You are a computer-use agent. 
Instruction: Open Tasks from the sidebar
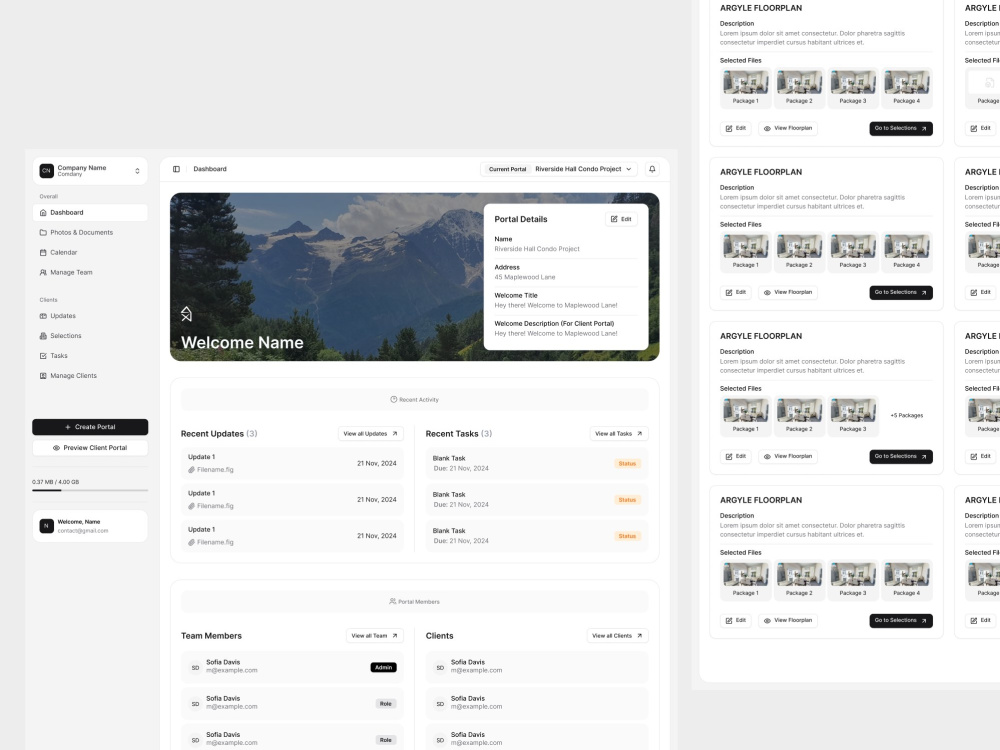[x=90, y=356]
